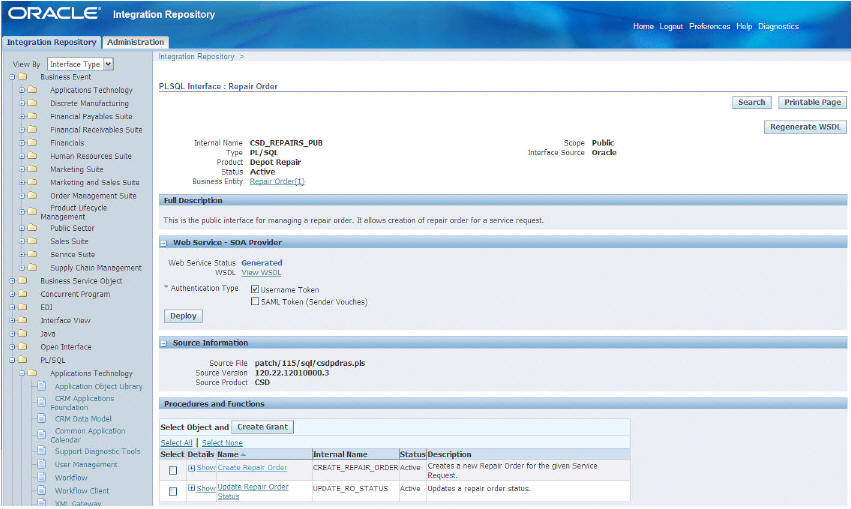Click the Marketing Suite folder icon
The image size is (851, 509).
pyautogui.click(x=33, y=169)
